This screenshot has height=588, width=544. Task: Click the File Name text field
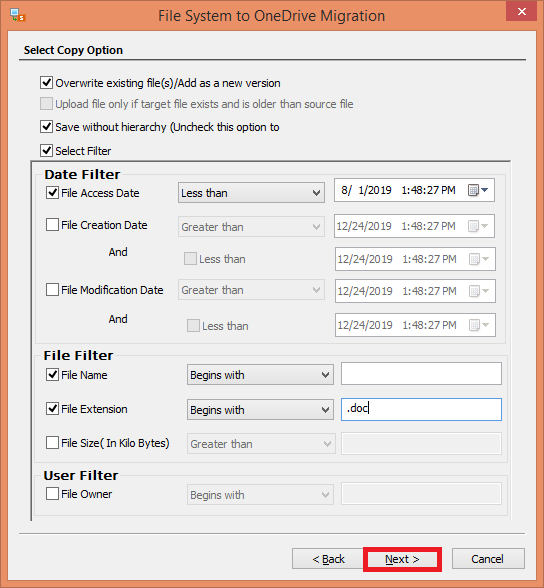(421, 374)
